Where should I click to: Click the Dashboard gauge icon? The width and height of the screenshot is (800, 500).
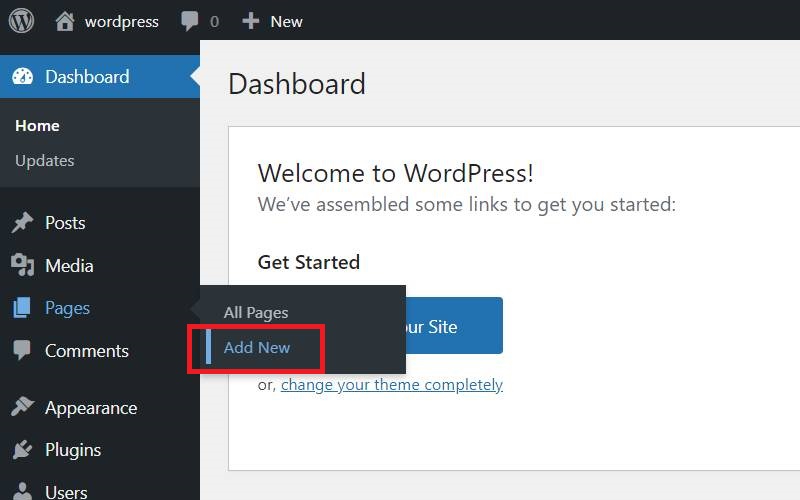pyautogui.click(x=22, y=77)
